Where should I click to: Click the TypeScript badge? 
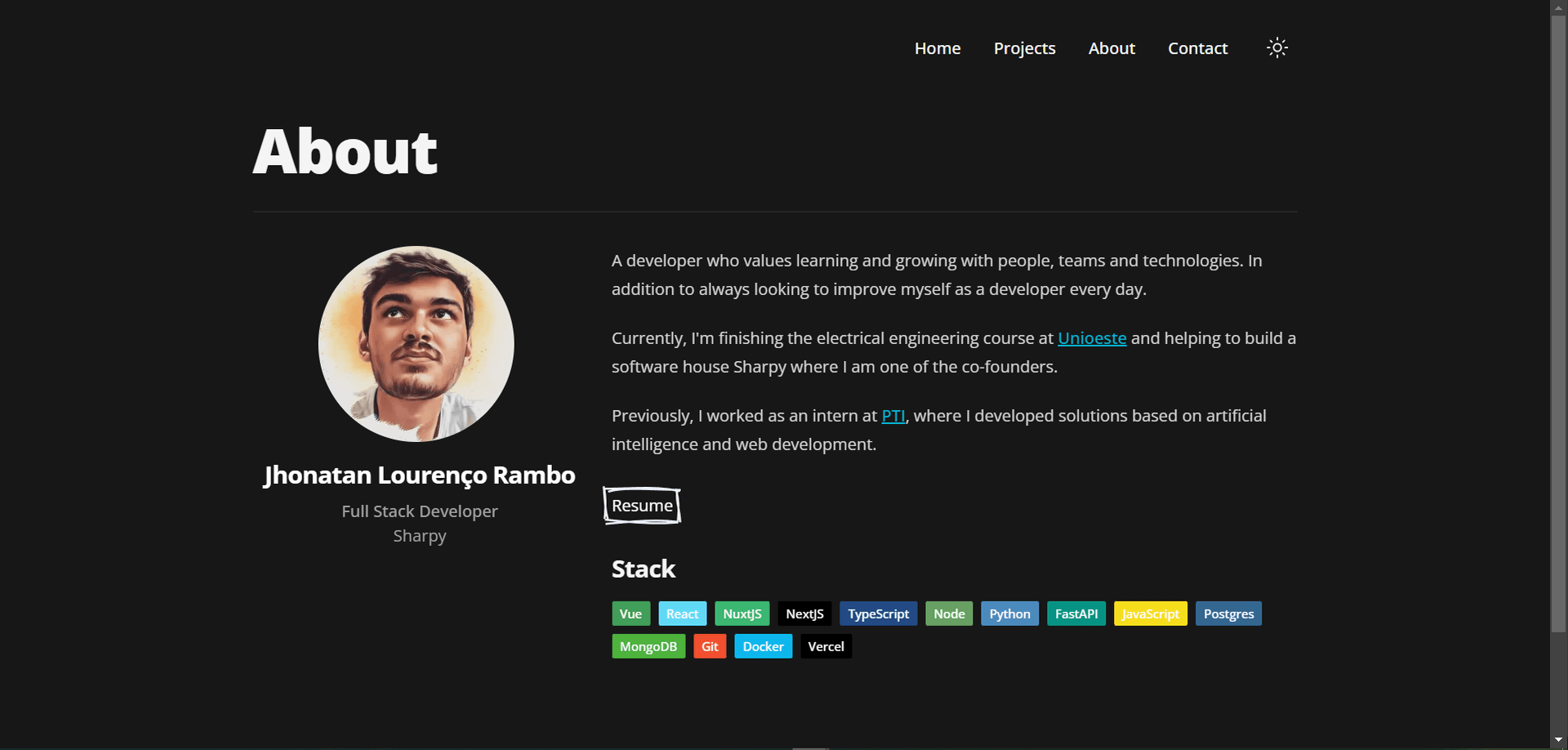tap(878, 614)
